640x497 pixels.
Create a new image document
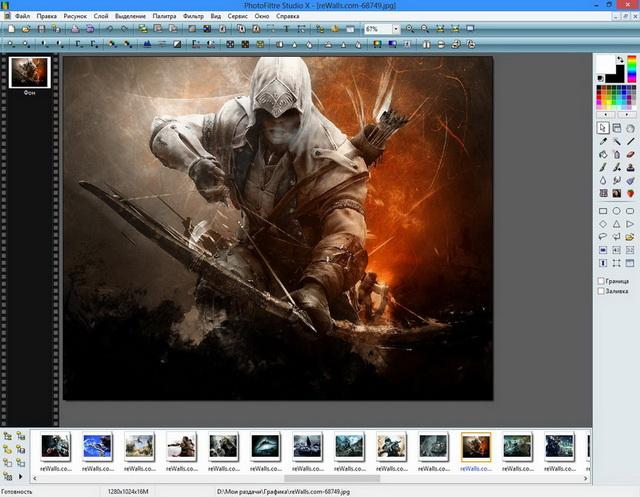(11, 29)
